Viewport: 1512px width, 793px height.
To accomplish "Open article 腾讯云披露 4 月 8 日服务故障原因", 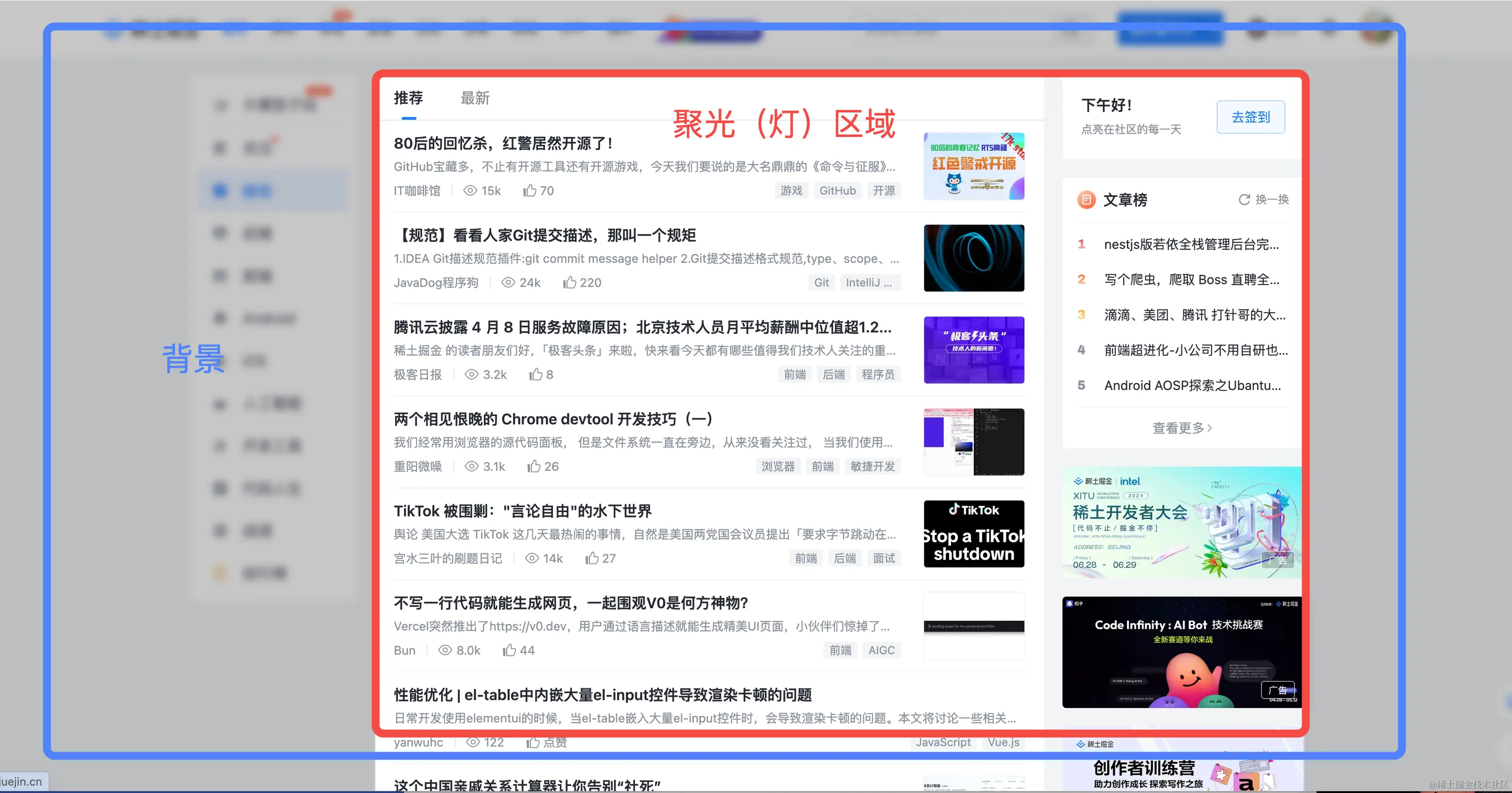I will 642,327.
